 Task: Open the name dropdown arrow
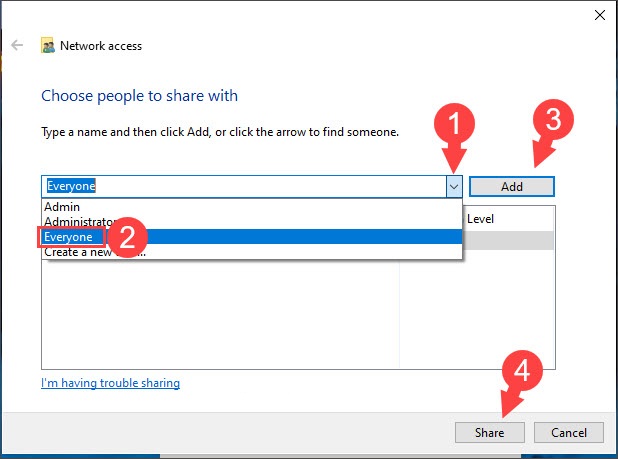(x=454, y=187)
